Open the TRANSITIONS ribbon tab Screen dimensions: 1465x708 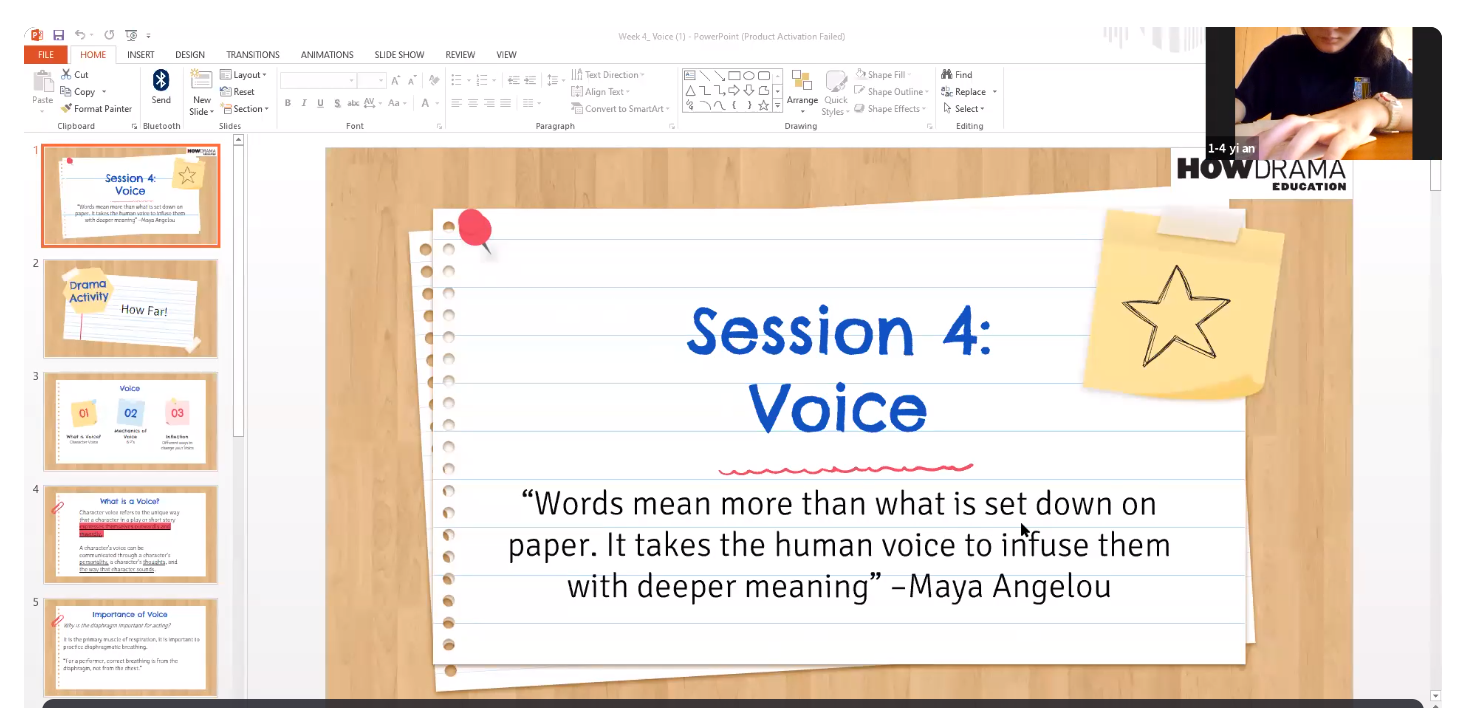pos(252,55)
